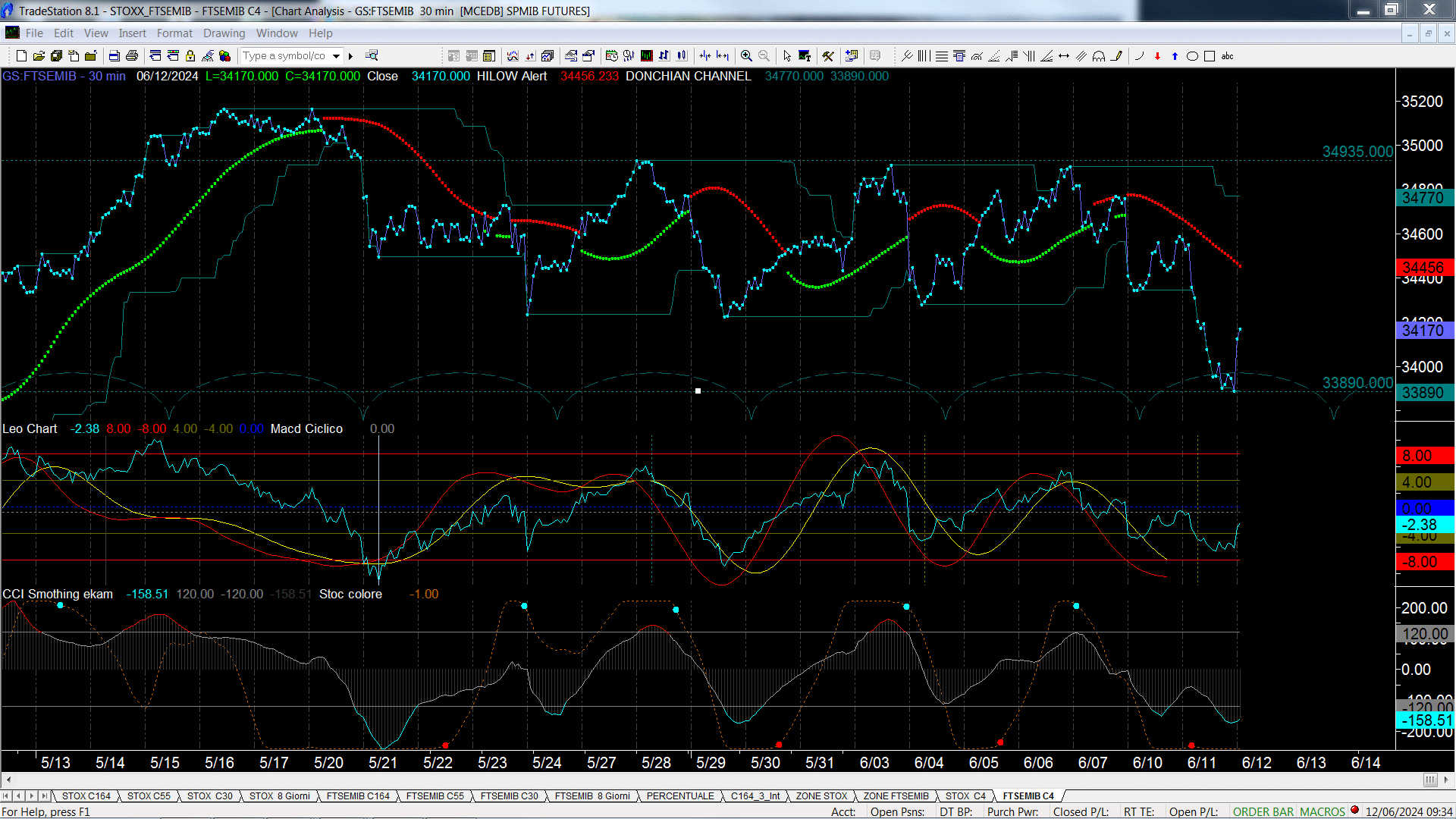Screen dimensions: 1456x819
Task: Open the View menu
Action: (x=96, y=33)
